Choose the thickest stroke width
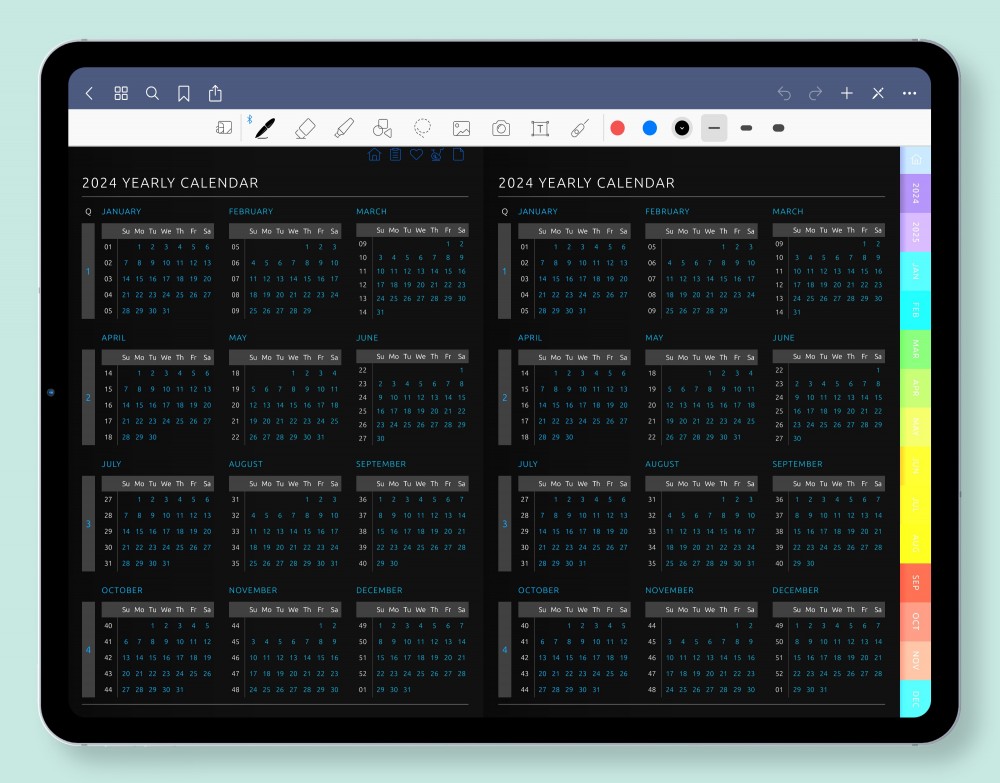1000x783 pixels. click(x=778, y=128)
